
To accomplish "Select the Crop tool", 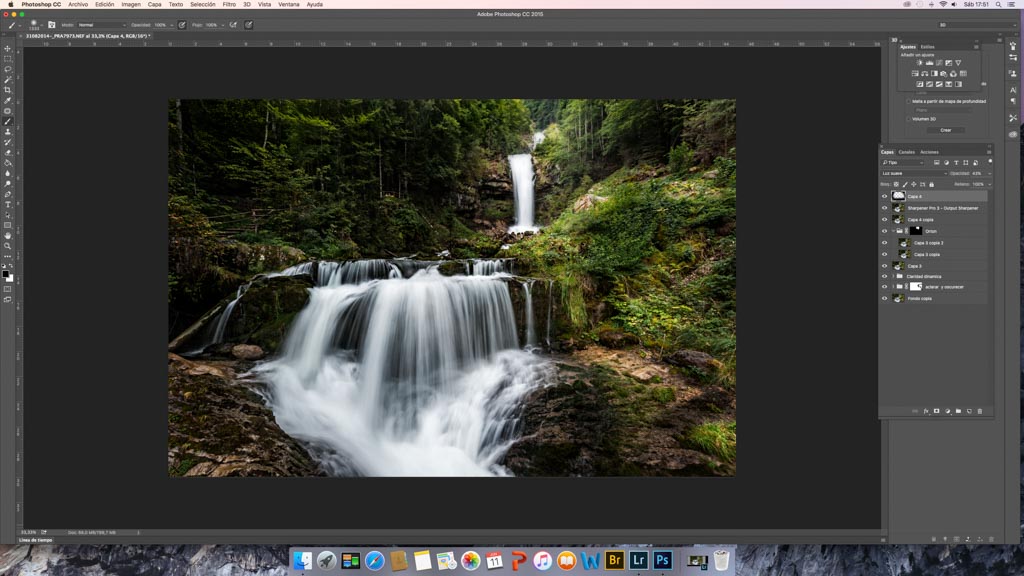I will point(8,90).
